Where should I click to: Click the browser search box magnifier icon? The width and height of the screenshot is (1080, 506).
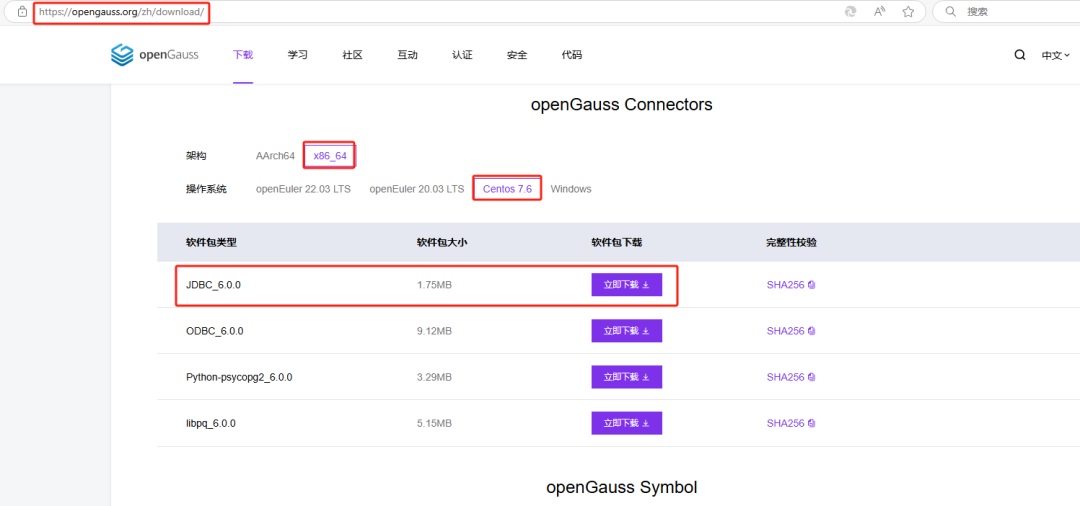(x=950, y=12)
